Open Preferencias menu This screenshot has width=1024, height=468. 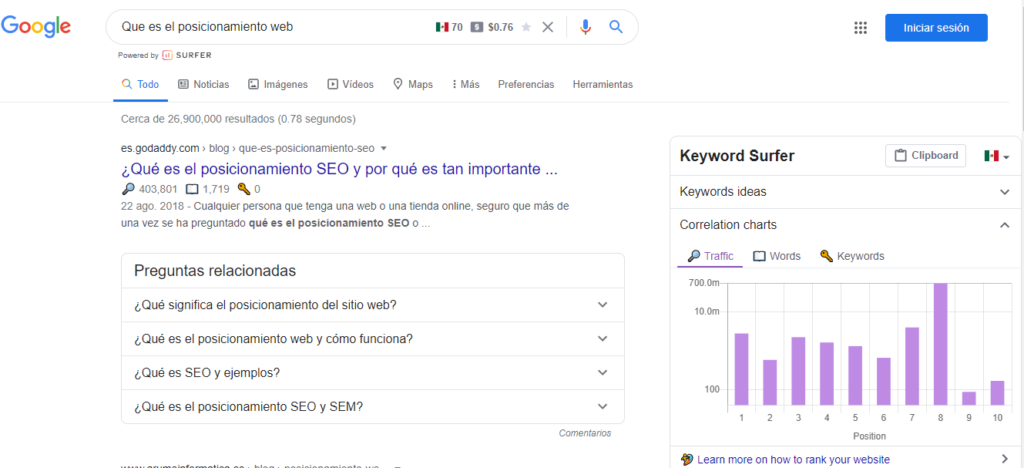coord(526,84)
